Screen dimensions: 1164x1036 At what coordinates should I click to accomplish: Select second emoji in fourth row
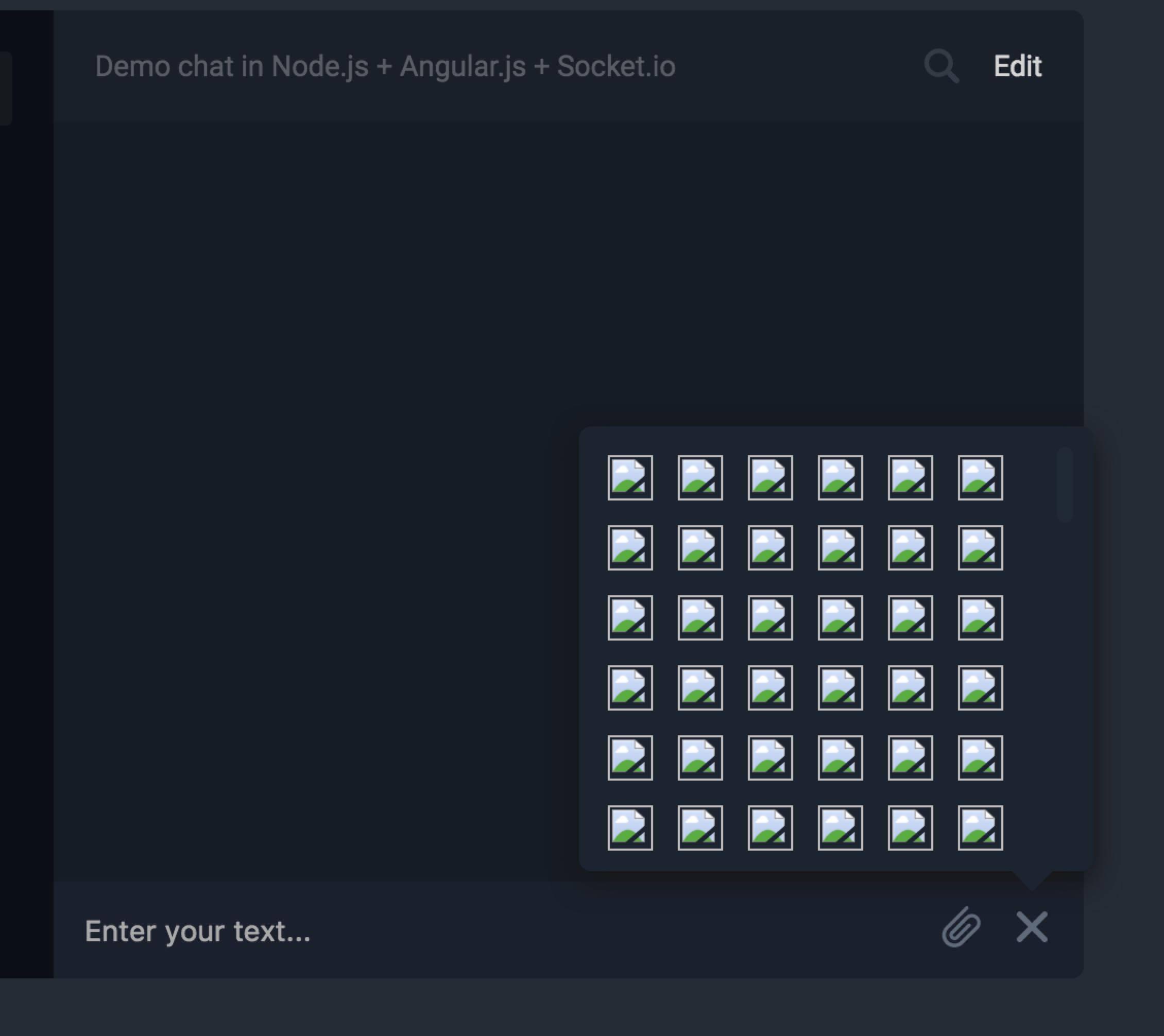click(700, 687)
